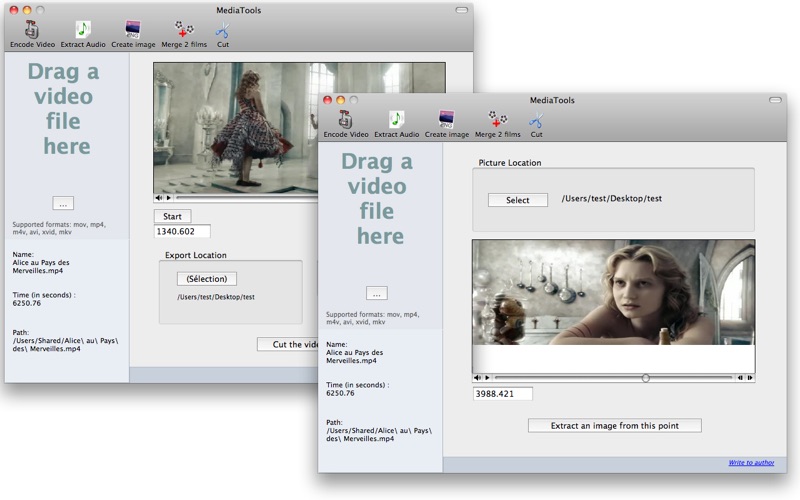Screen dimensions: 800x500
Task: Open the Cut tool in the back window
Action: pyautogui.click(x=222, y=34)
